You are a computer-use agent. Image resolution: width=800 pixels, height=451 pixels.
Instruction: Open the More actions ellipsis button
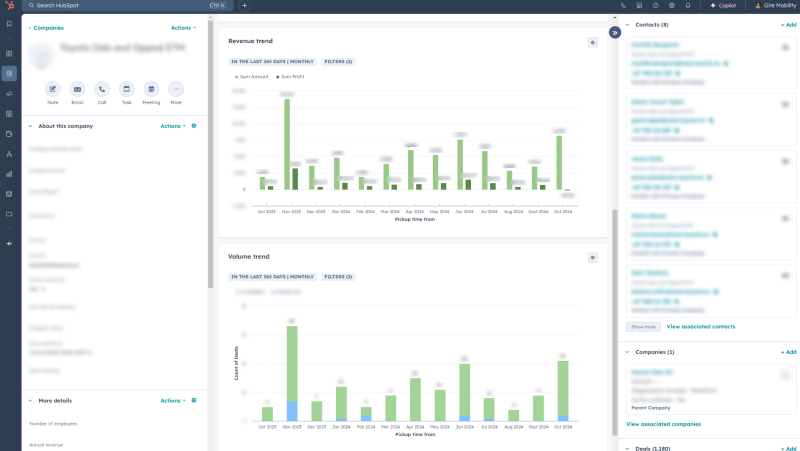click(176, 89)
